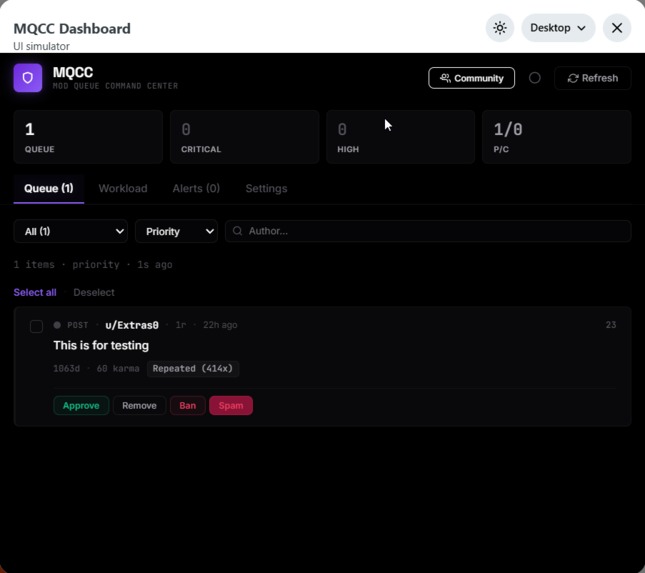Click the score value 23

pyautogui.click(x=611, y=325)
